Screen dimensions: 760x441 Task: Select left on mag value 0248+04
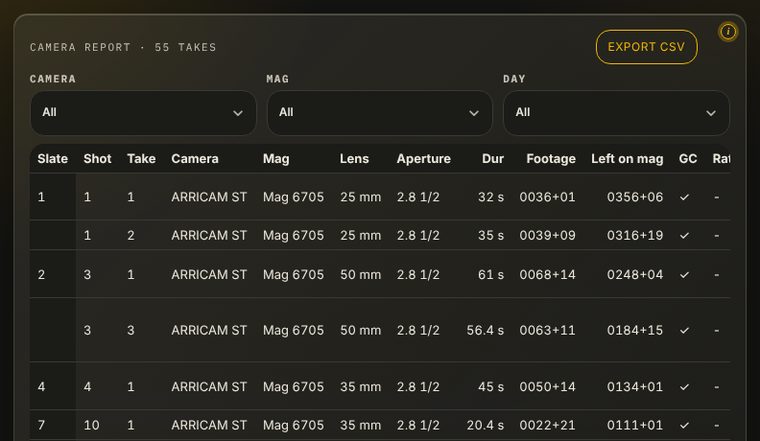point(635,275)
